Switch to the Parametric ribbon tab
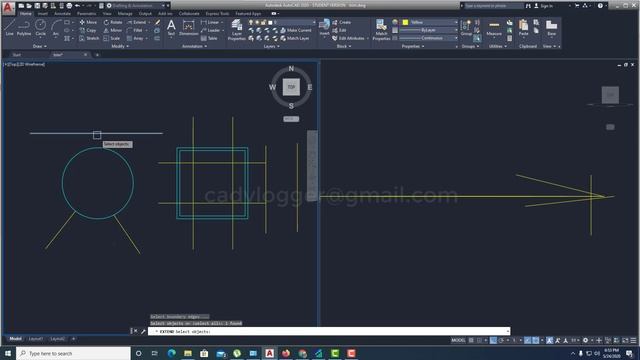 coord(87,13)
